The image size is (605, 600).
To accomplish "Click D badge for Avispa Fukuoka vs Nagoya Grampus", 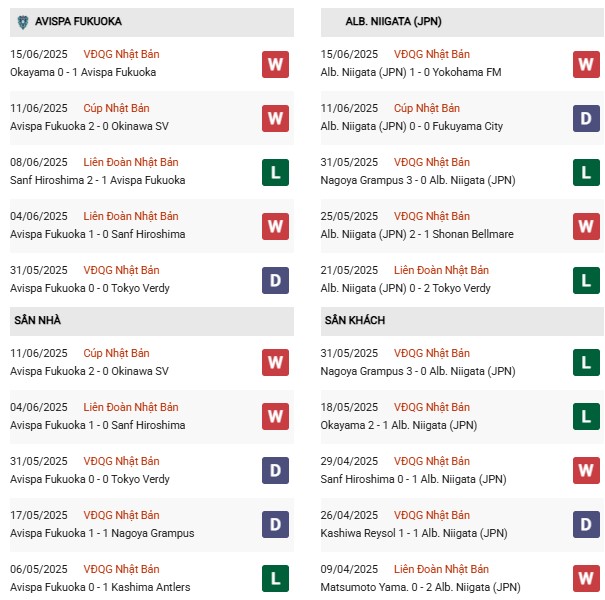I will coord(275,524).
